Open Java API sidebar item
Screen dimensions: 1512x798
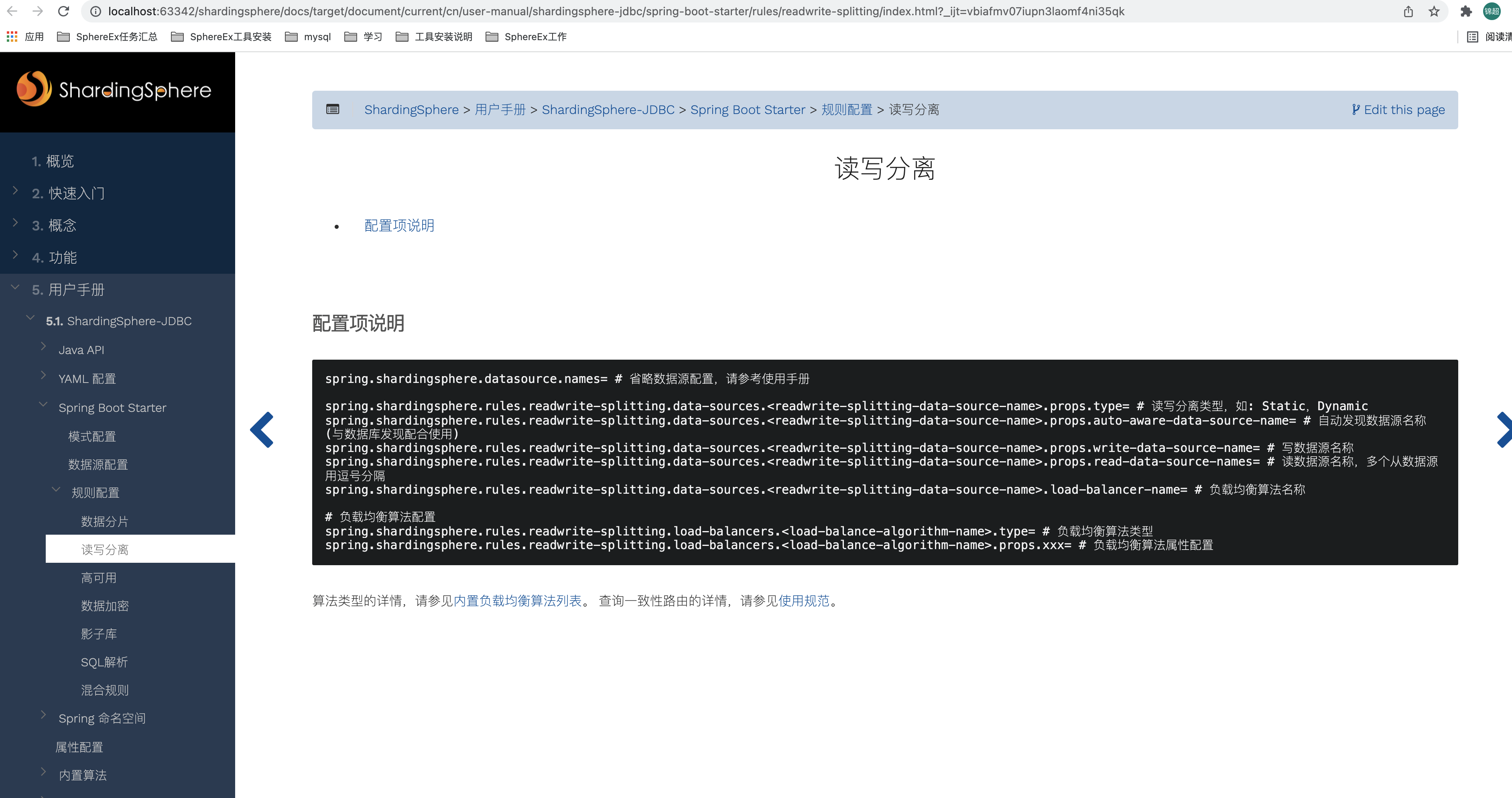[x=81, y=350]
